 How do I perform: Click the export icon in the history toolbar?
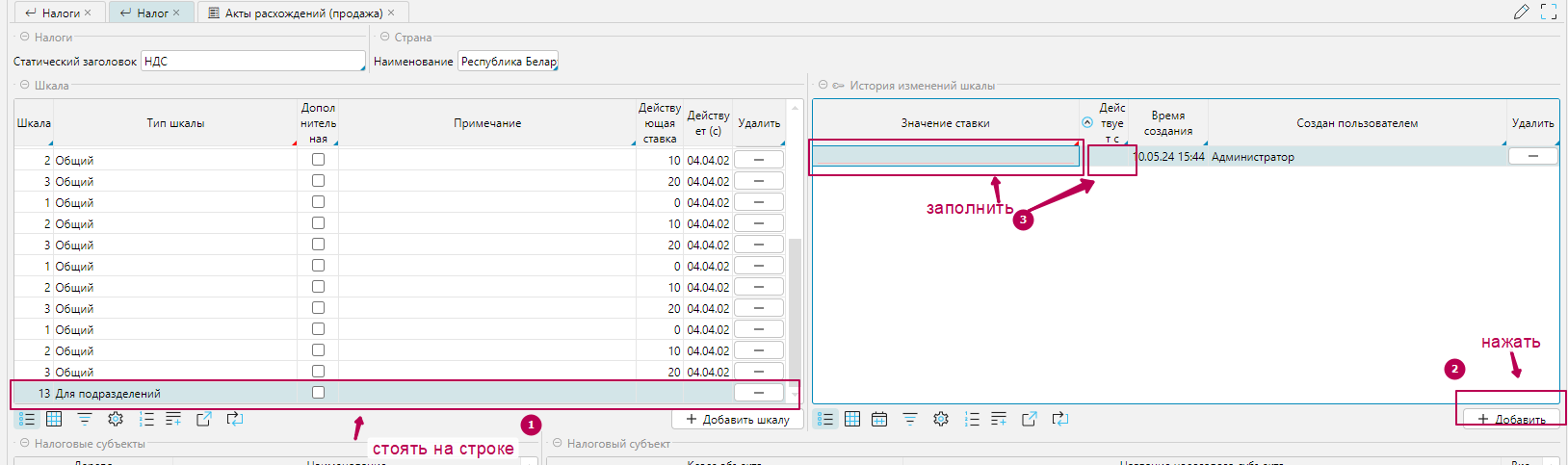tap(1030, 419)
